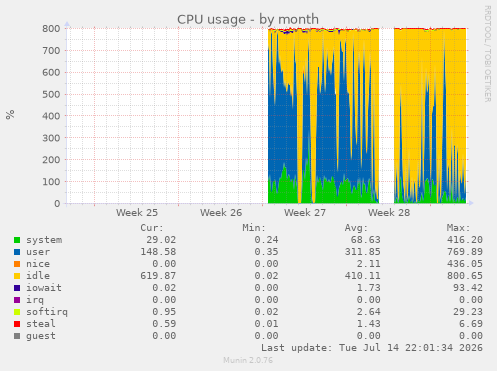Click the nice max value 436.05

tap(465, 264)
